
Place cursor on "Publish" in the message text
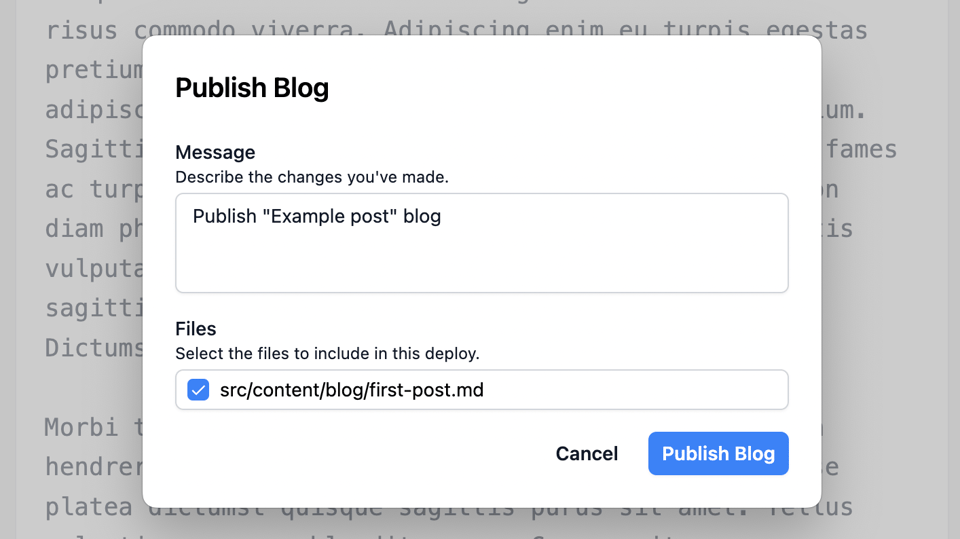(224, 216)
